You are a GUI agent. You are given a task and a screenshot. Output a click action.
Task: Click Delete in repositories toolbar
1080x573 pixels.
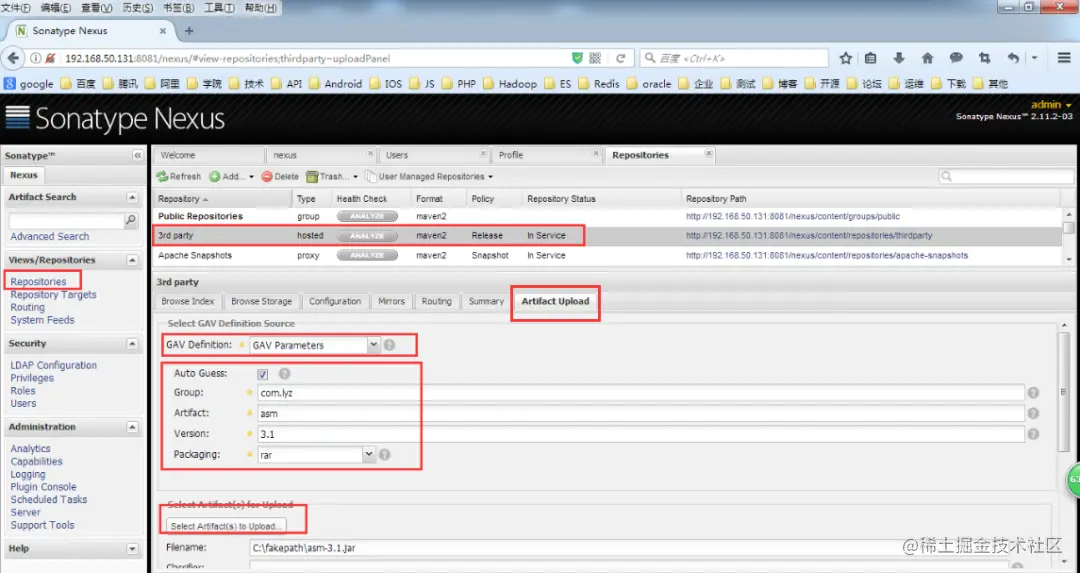(x=280, y=176)
